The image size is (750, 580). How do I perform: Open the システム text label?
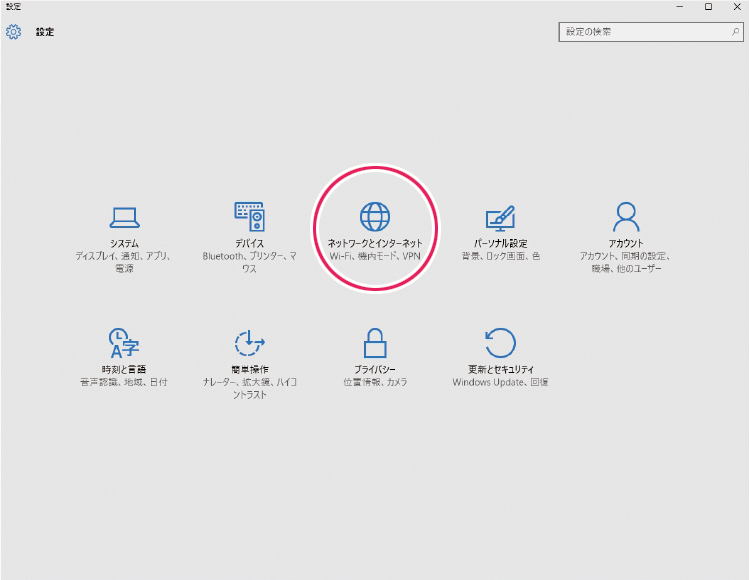pos(124,244)
